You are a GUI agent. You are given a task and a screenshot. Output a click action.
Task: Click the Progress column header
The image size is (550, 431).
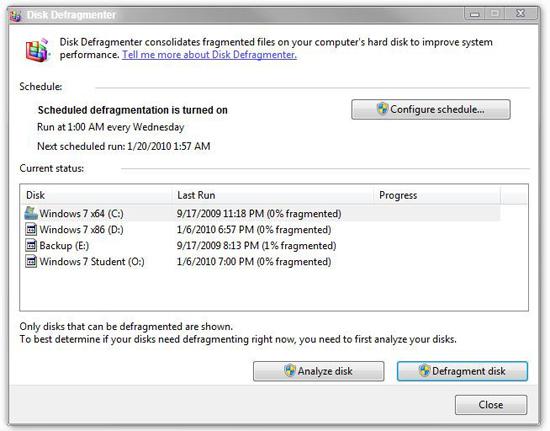[x=437, y=195]
